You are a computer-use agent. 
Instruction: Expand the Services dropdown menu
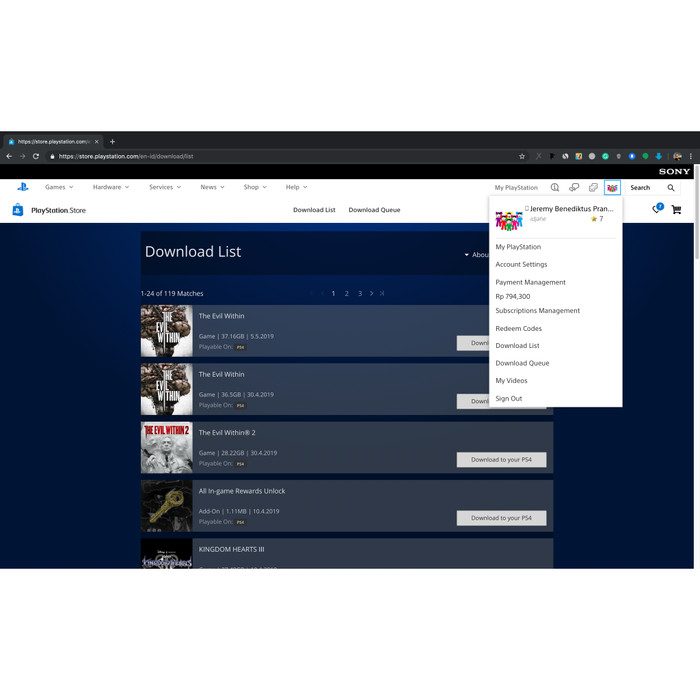click(x=164, y=187)
